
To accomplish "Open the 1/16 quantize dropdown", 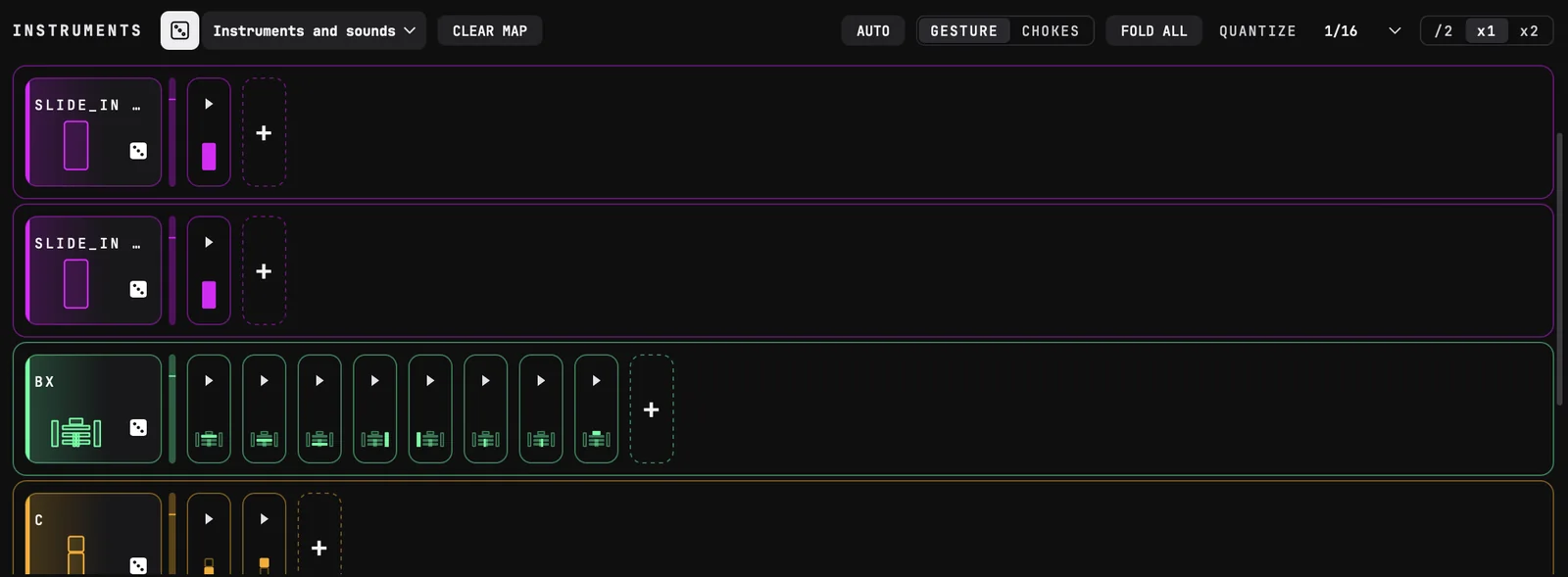I will [1362, 30].
